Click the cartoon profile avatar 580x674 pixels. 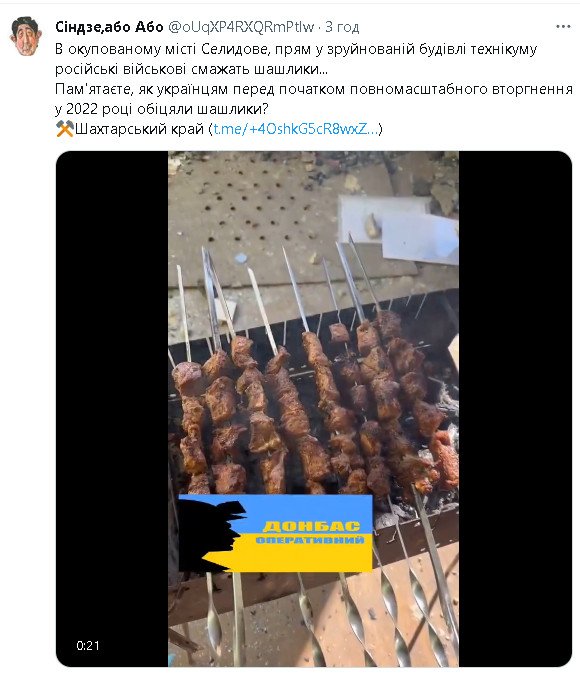pyautogui.click(x=25, y=37)
